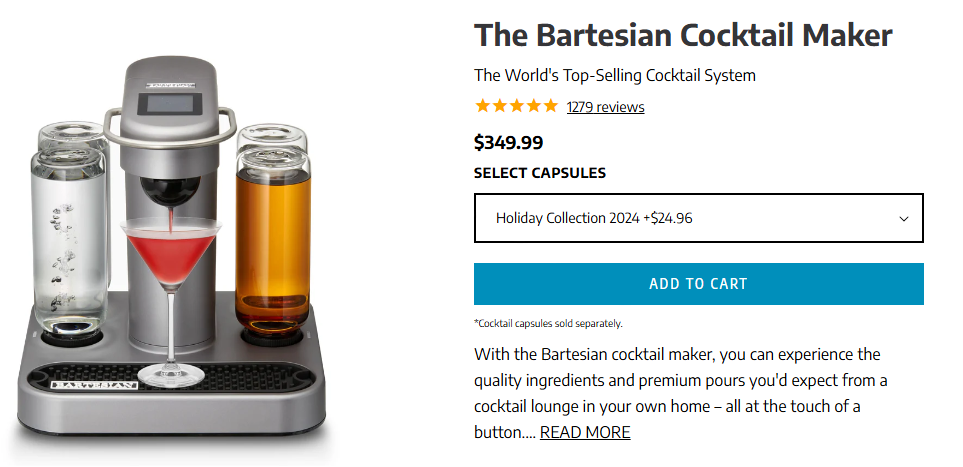Open the 1279 reviews link

pyautogui.click(x=605, y=107)
